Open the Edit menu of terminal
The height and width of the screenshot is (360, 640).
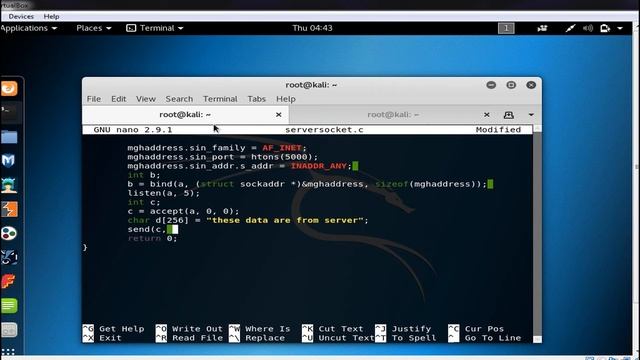point(118,99)
